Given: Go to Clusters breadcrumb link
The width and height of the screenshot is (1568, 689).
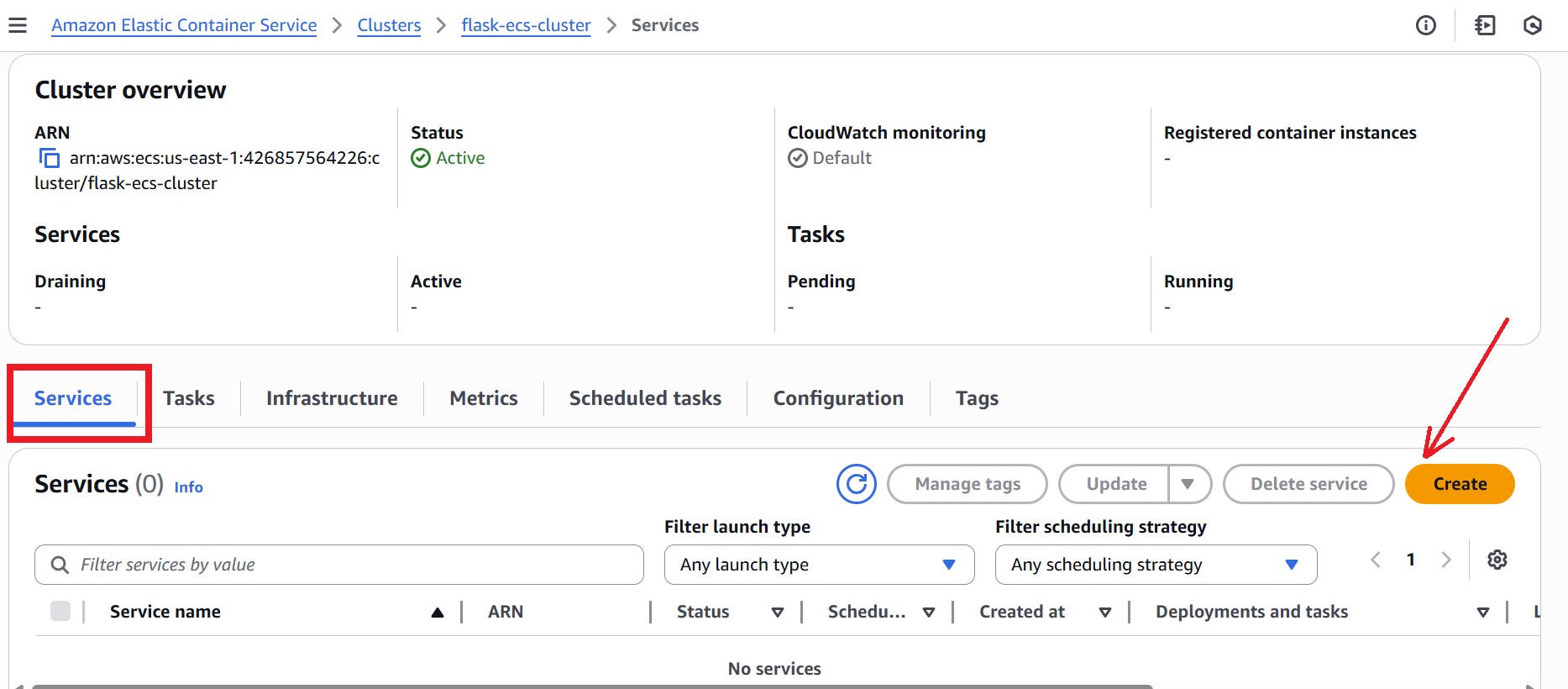Looking at the screenshot, I should tap(389, 25).
